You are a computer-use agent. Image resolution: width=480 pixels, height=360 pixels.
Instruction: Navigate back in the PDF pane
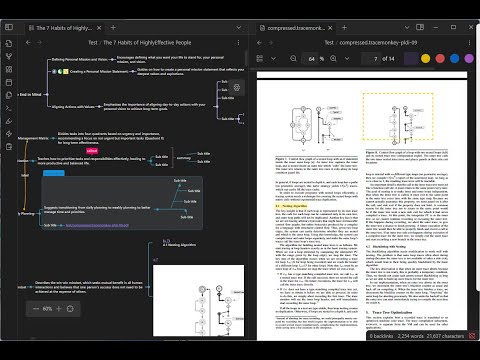(259, 42)
